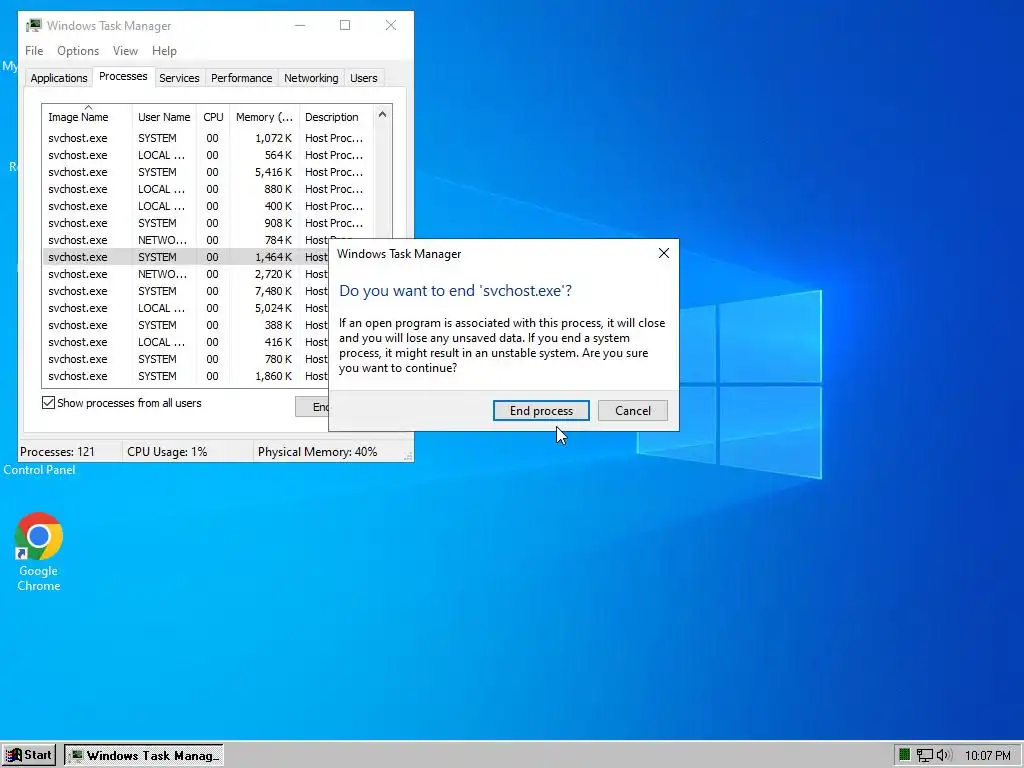The image size is (1024, 768).
Task: Confirm with the End process button
Action: pos(541,411)
